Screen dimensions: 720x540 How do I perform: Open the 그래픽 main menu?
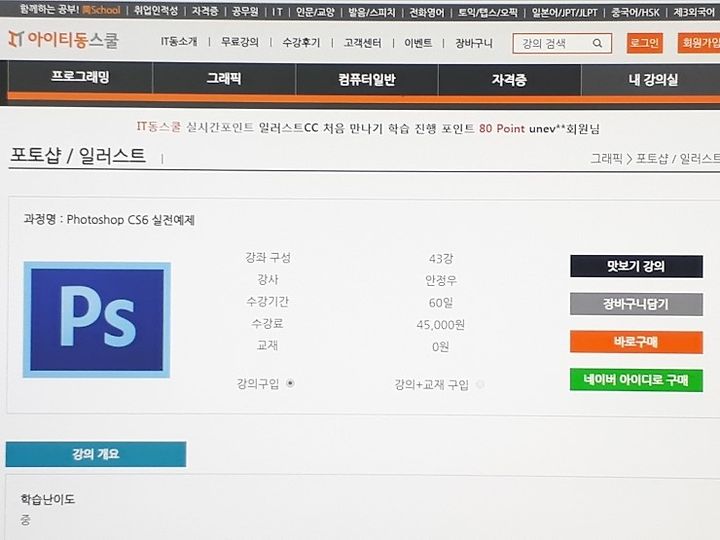[x=224, y=79]
